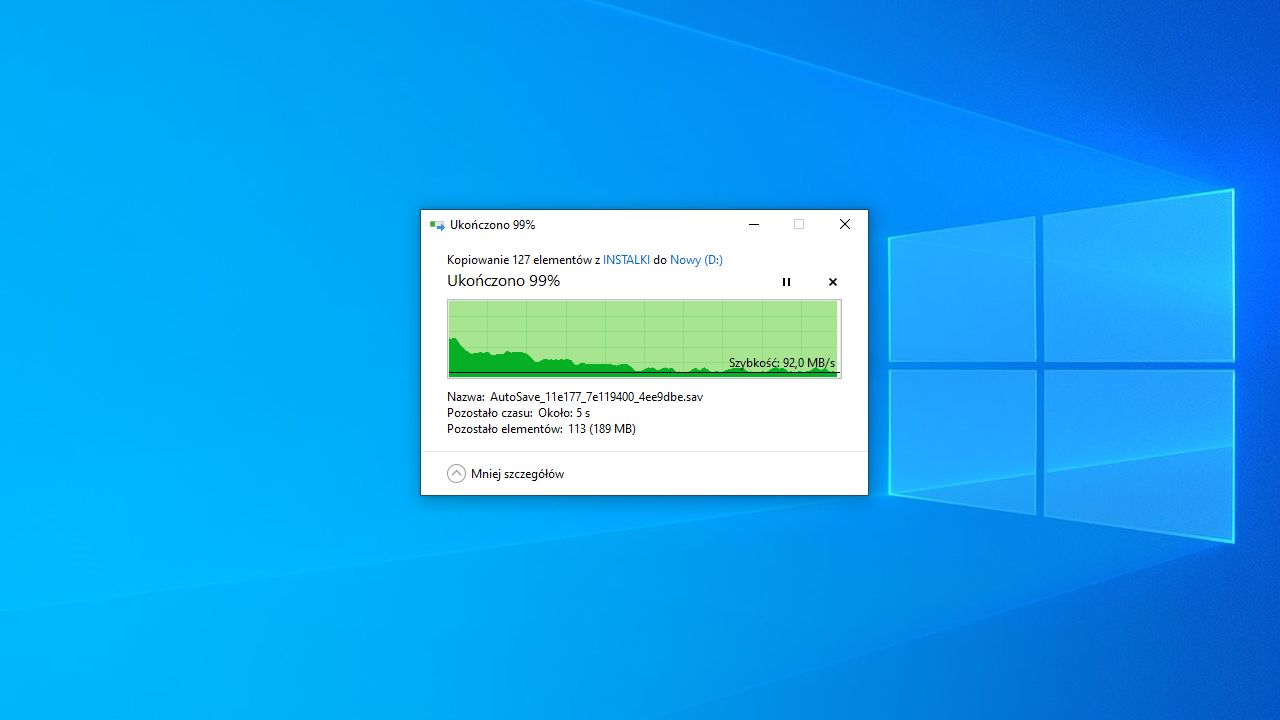Viewport: 1280px width, 720px height.
Task: Open the INSTALKI source folder link
Action: 627,259
